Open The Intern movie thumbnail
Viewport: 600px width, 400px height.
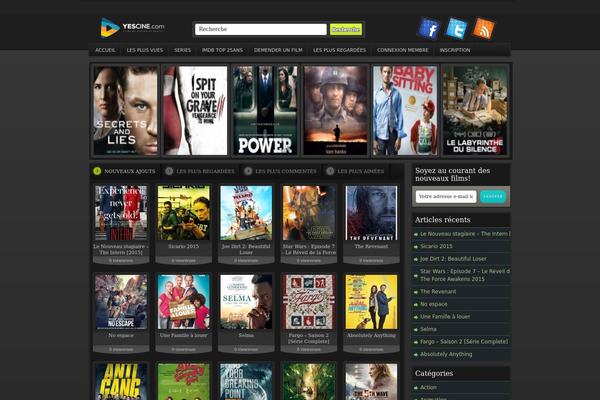coord(121,213)
